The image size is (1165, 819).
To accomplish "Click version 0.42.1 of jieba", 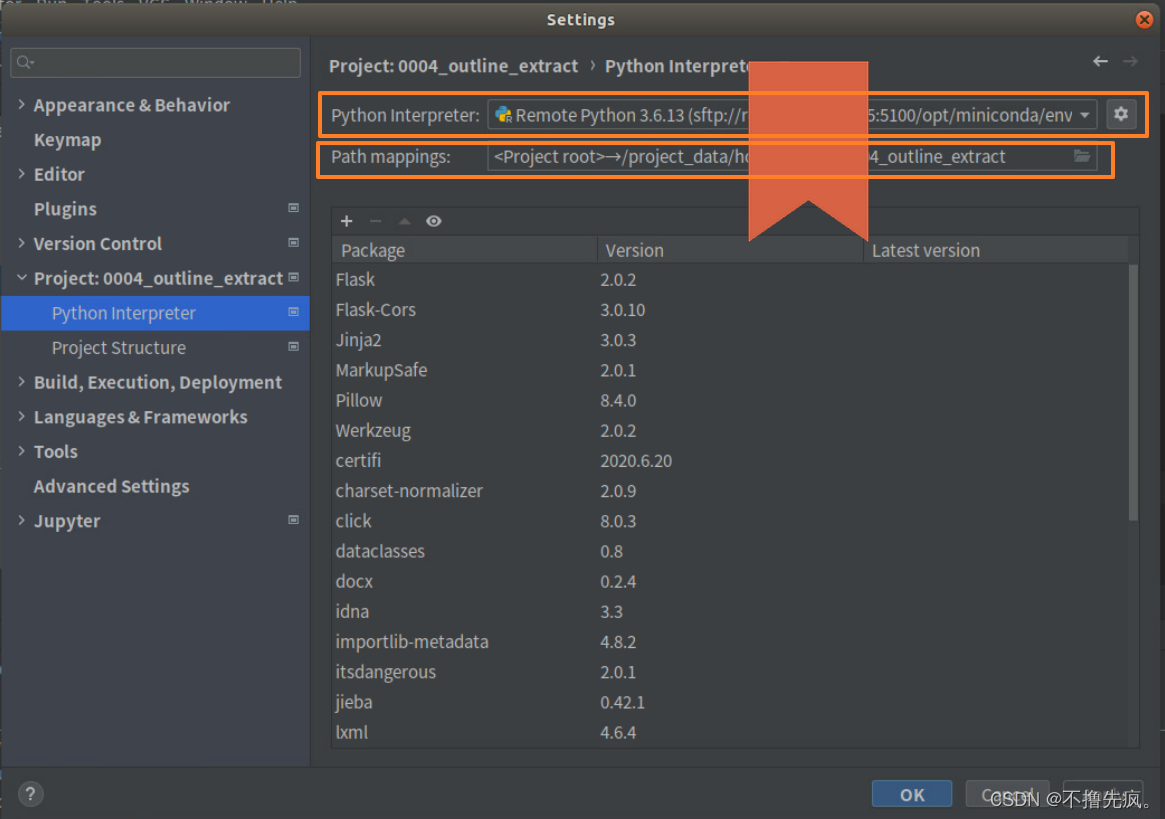I will point(623,702).
